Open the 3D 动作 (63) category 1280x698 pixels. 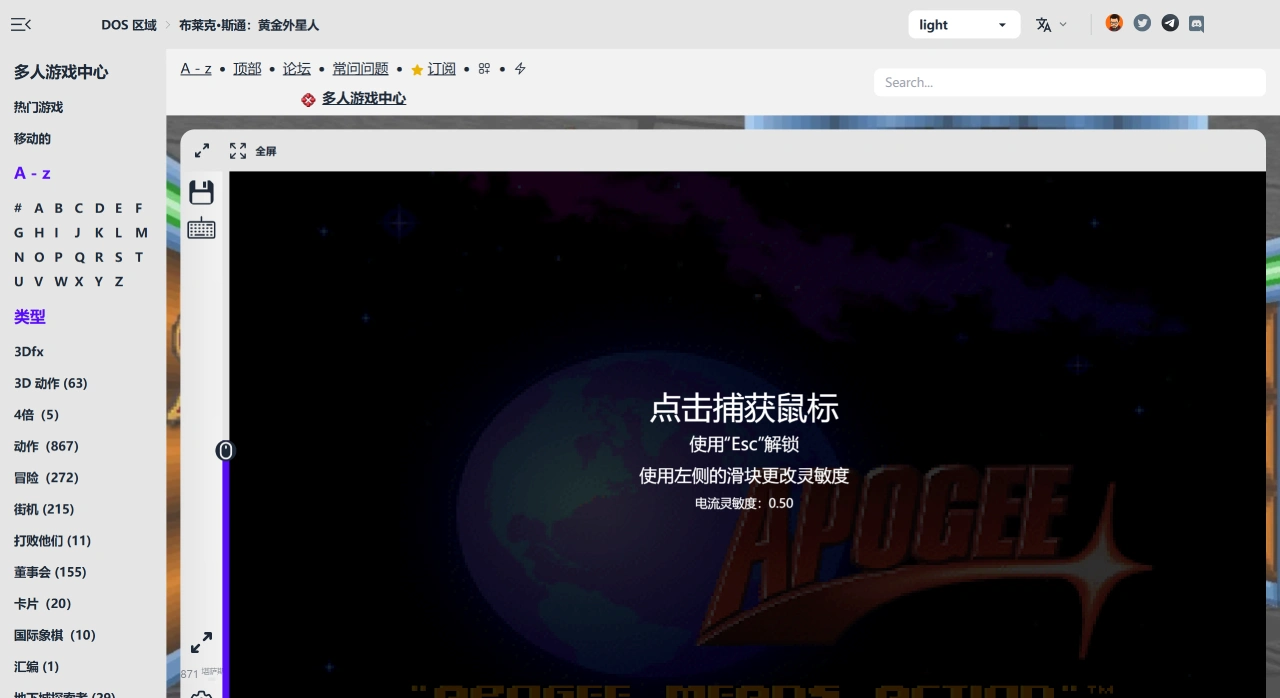click(51, 383)
